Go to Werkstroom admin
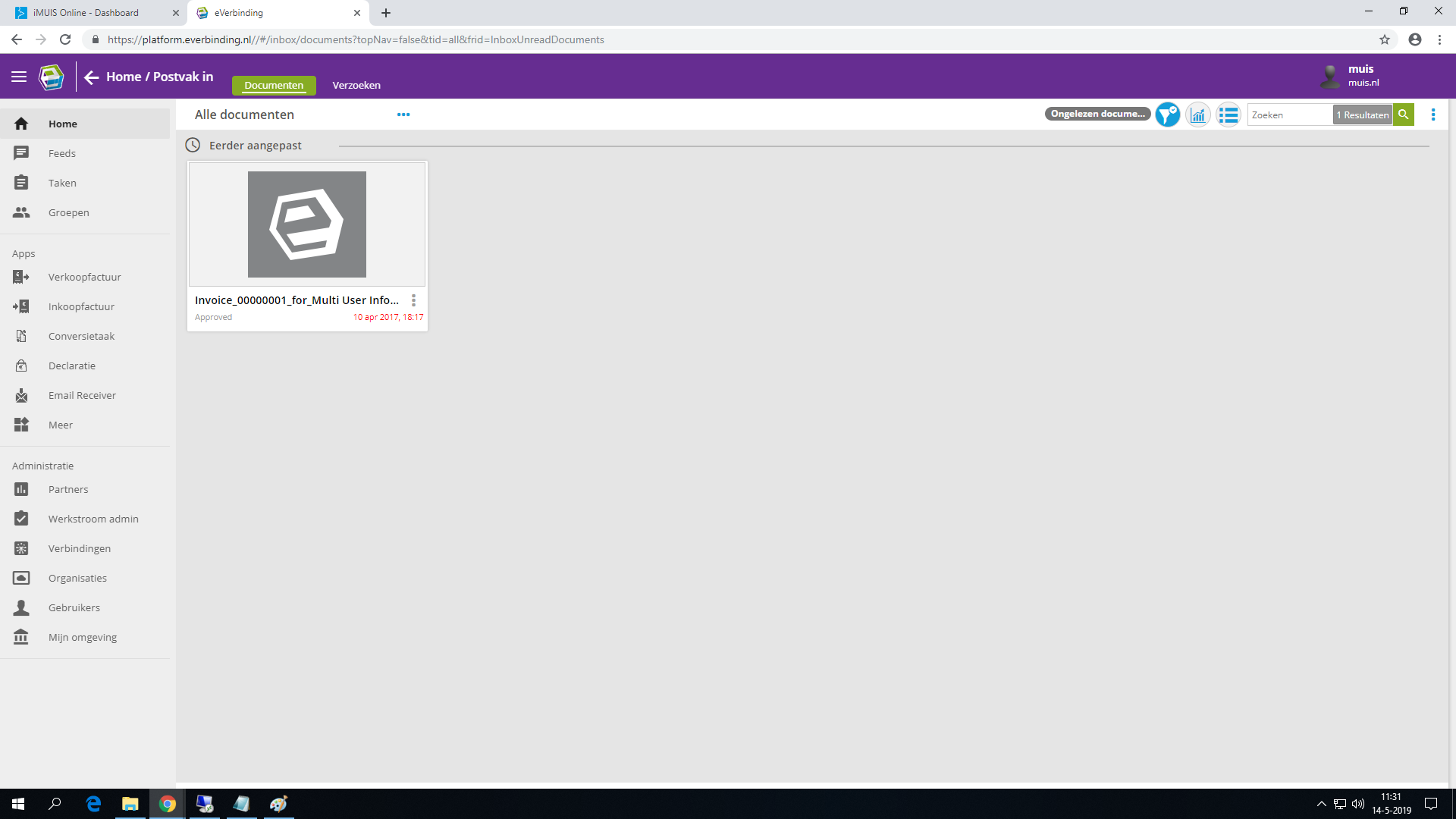 pyautogui.click(x=93, y=519)
